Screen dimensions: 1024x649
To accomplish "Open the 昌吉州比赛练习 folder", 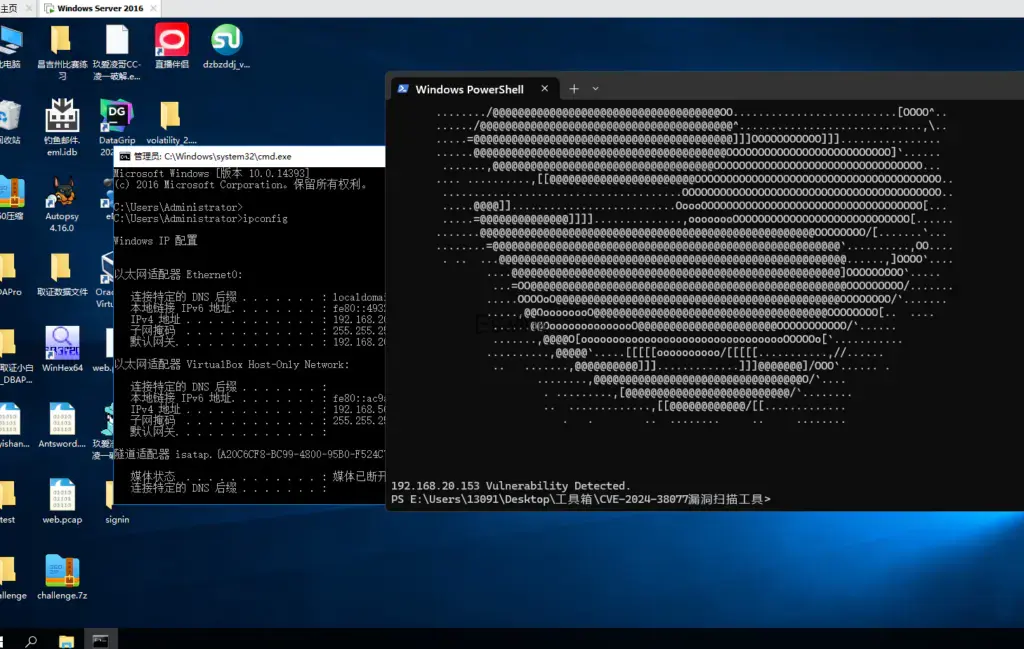I will click(61, 42).
